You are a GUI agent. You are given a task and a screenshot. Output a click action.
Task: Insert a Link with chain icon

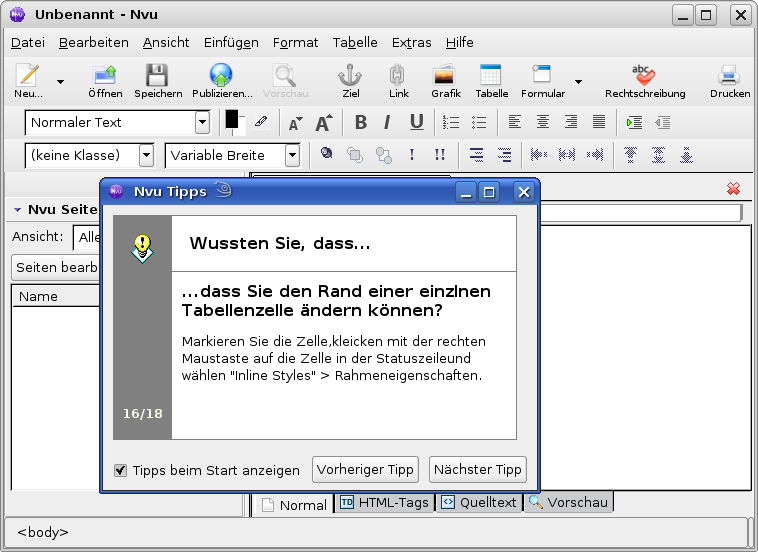(398, 80)
